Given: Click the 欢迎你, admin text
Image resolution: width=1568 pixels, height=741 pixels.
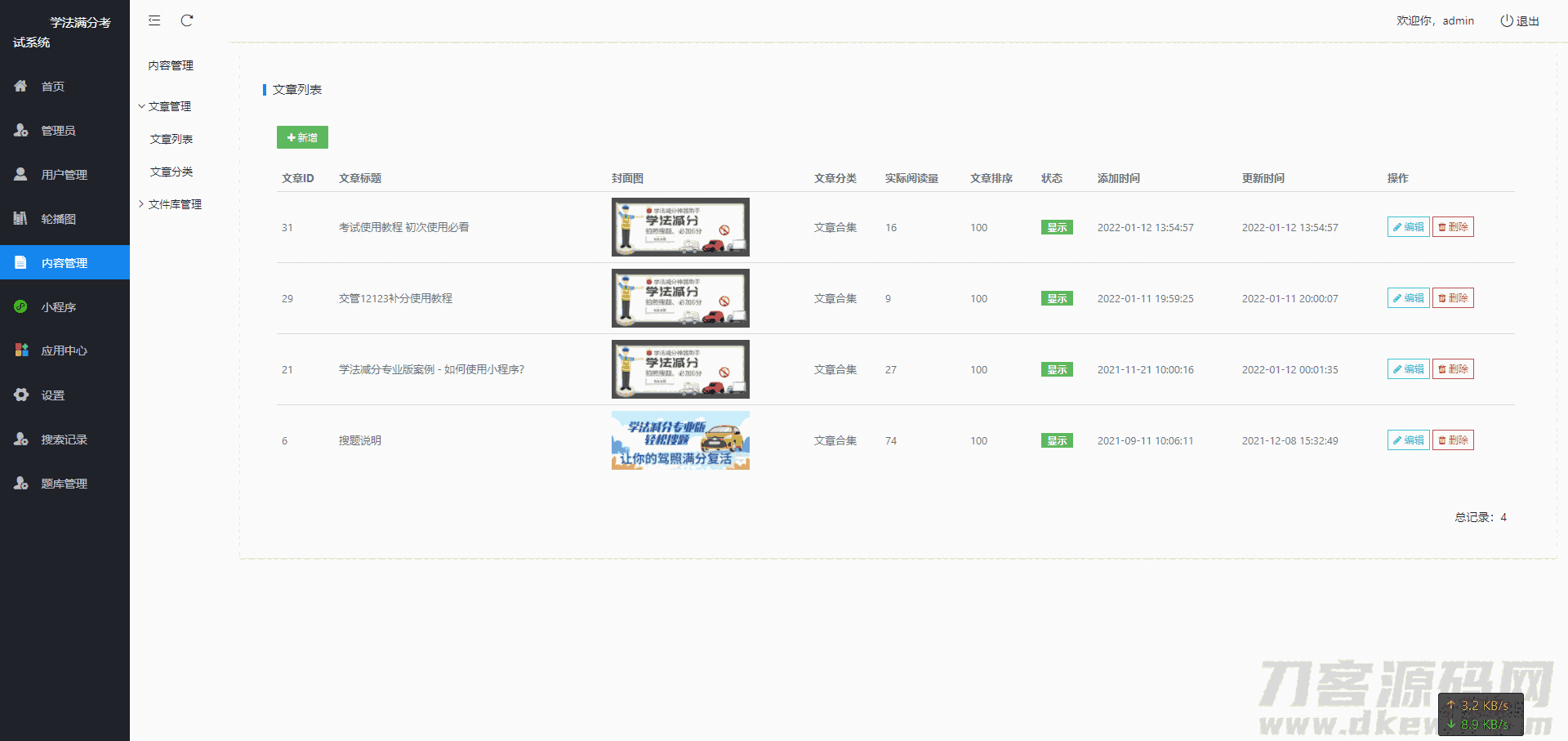Looking at the screenshot, I should (x=1435, y=20).
